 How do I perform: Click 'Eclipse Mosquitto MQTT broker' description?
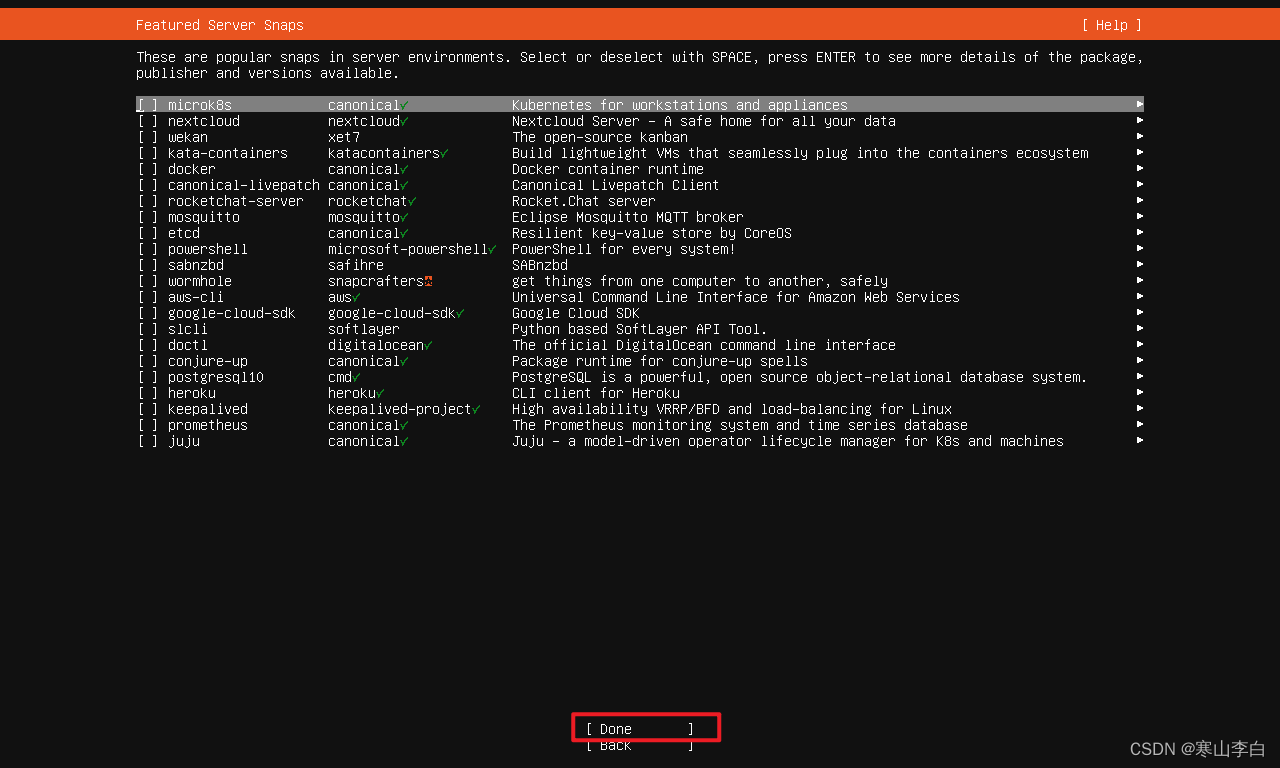[x=628, y=217]
